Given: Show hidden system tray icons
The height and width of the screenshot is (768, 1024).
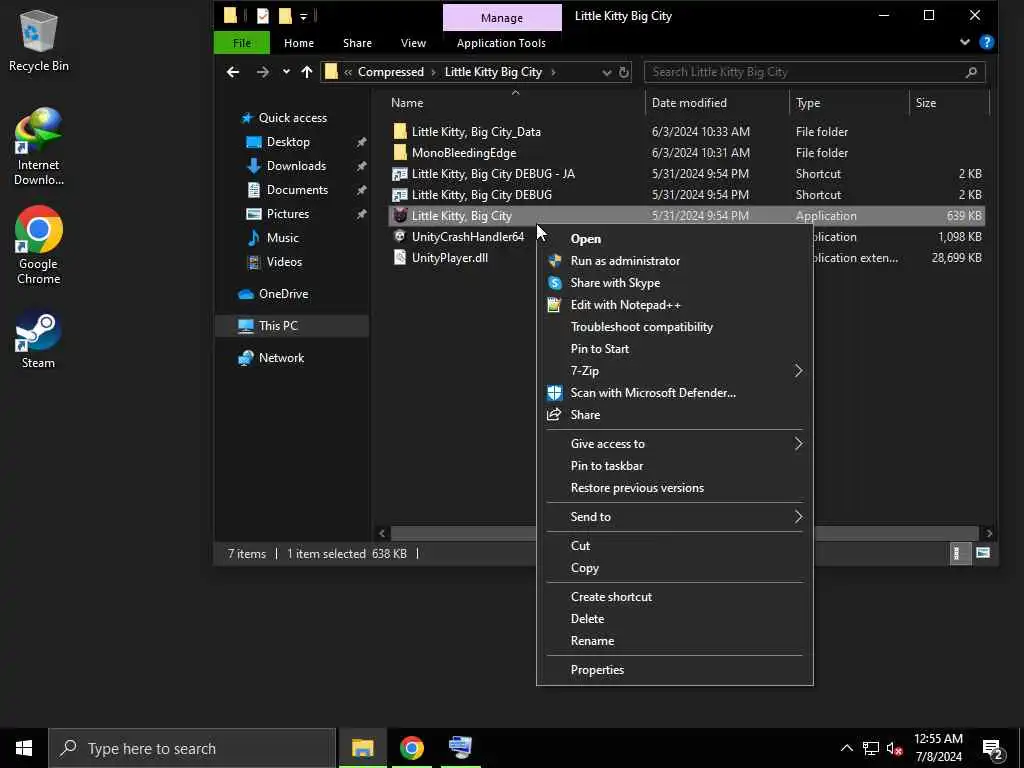Looking at the screenshot, I should tap(846, 748).
